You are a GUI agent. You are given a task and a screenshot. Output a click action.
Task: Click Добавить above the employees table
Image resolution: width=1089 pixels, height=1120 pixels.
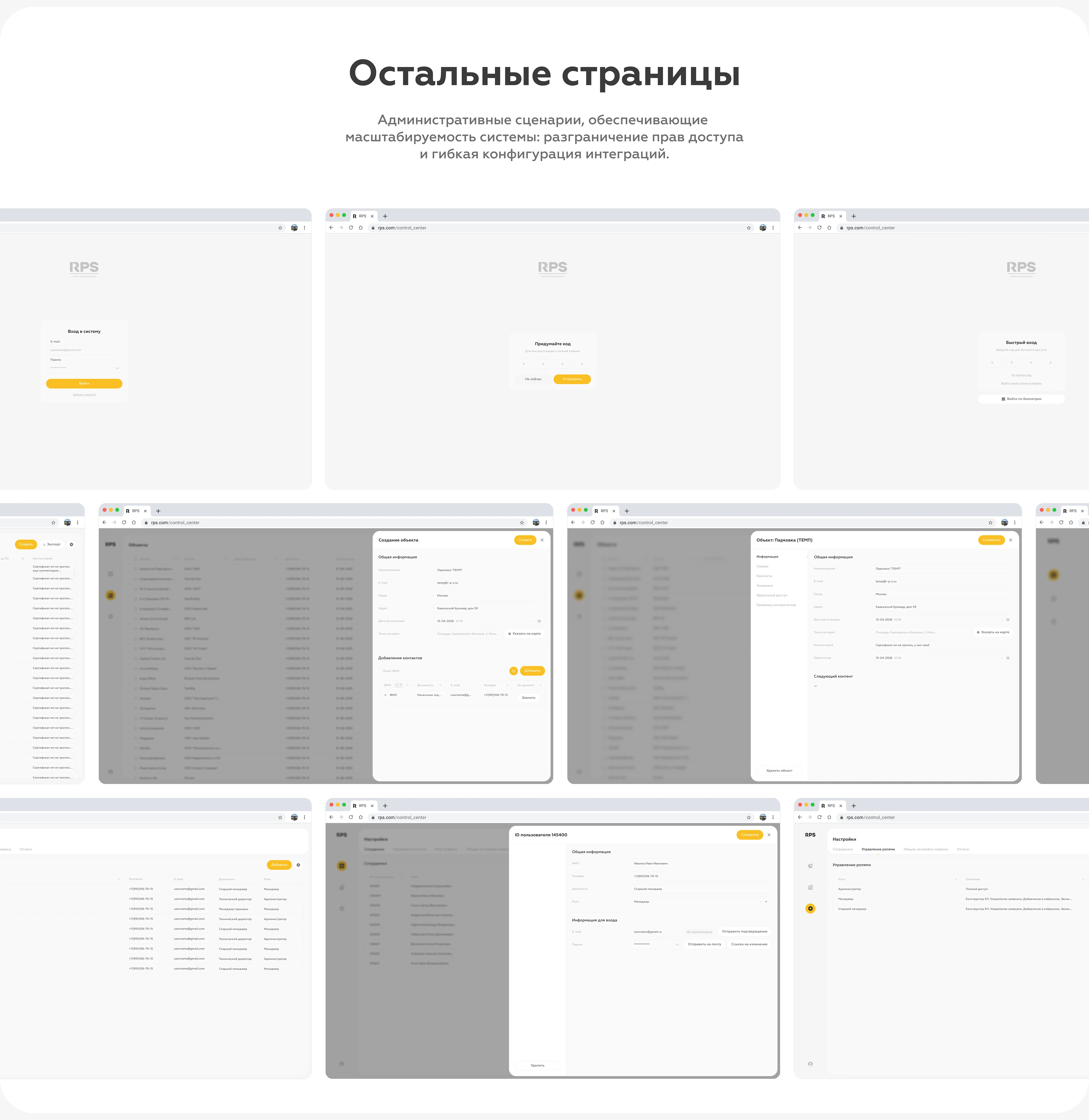click(x=279, y=865)
